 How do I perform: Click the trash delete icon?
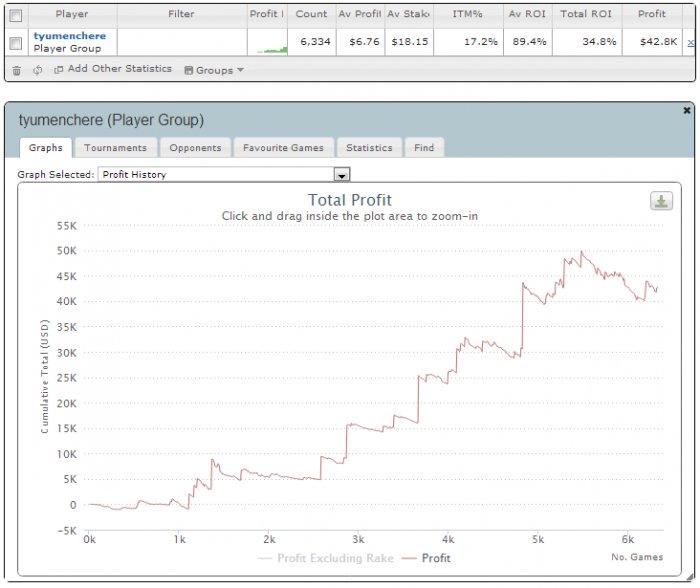click(17, 70)
